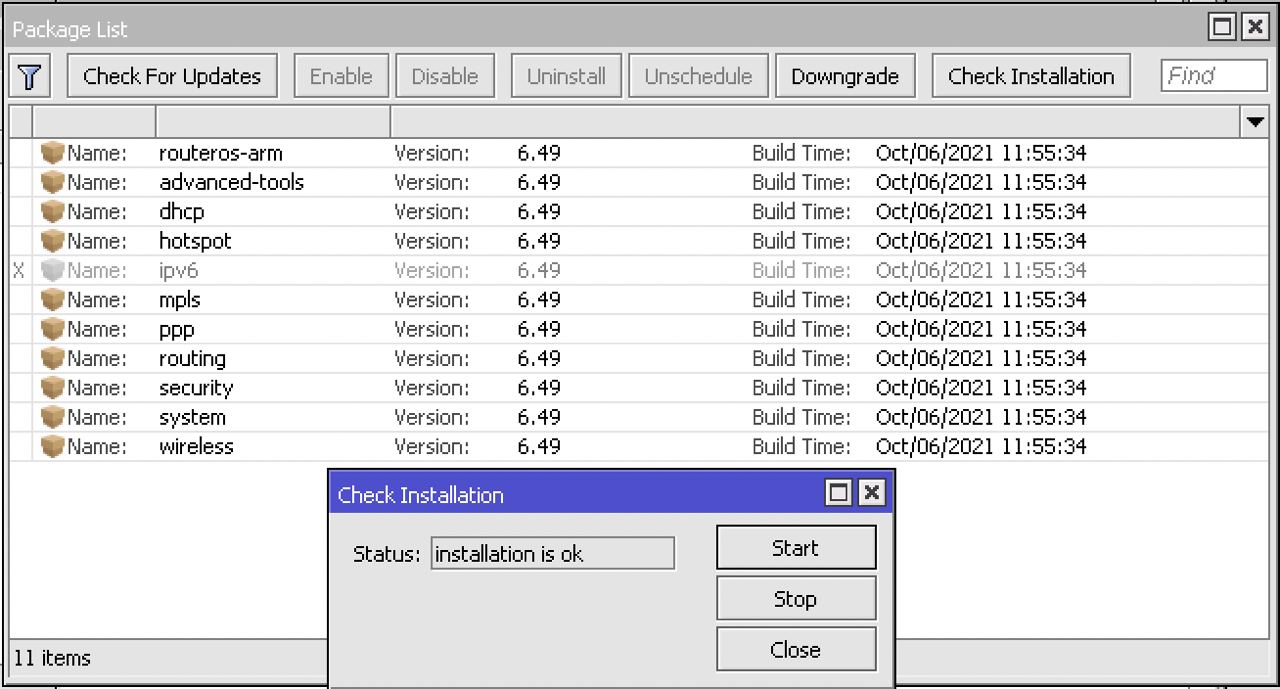Select the routing package icon

point(52,358)
